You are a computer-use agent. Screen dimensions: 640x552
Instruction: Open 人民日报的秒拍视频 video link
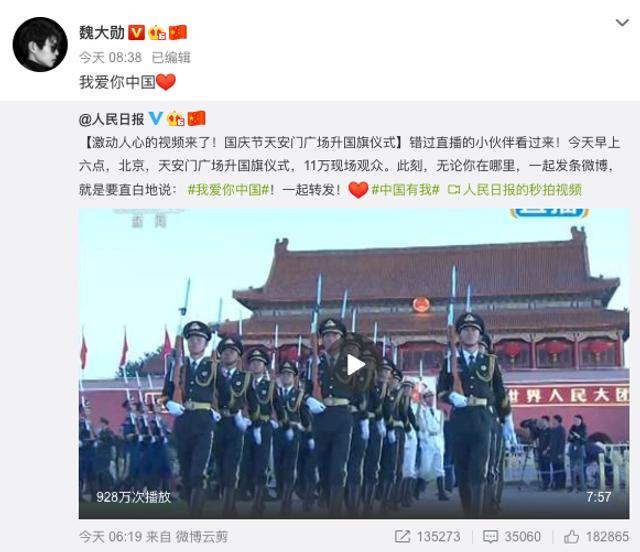coord(515,190)
